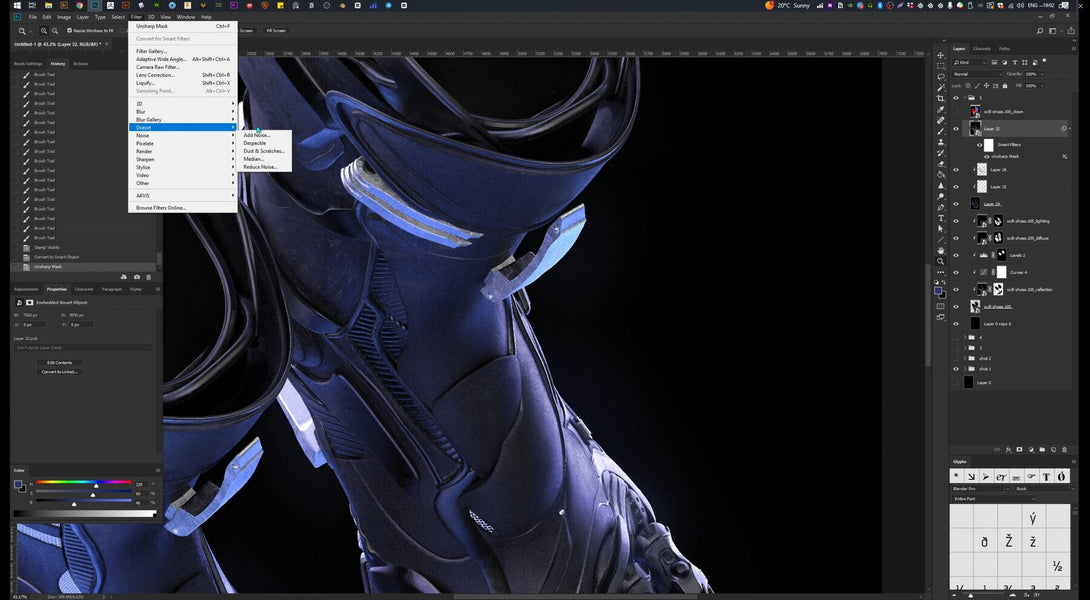
Task: Open the Windows Start menu
Action: click(17, 5)
